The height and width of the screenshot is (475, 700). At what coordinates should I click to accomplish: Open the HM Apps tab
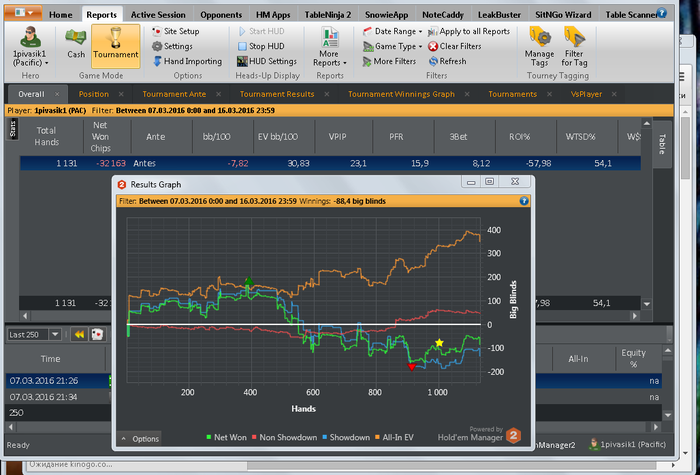coord(273,15)
